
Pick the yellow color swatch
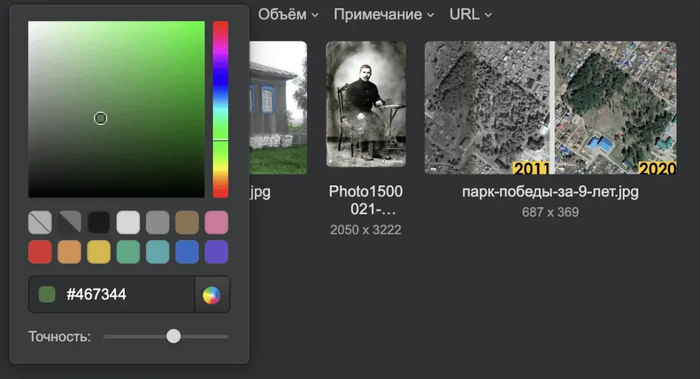(99, 252)
